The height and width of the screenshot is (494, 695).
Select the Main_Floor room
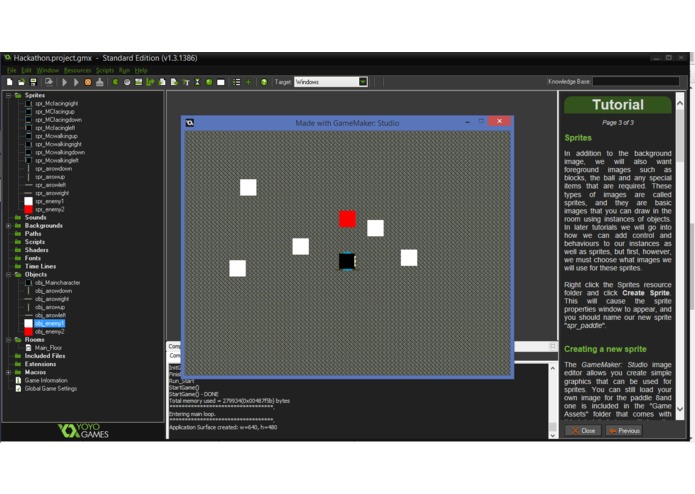click(48, 348)
